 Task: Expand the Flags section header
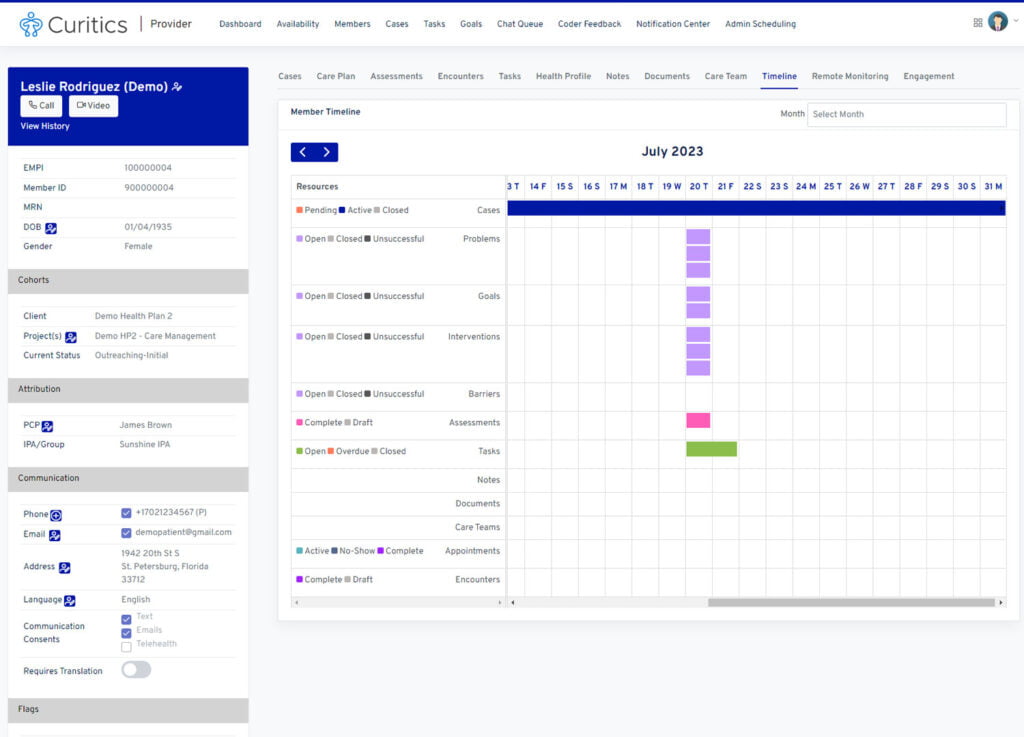128,710
